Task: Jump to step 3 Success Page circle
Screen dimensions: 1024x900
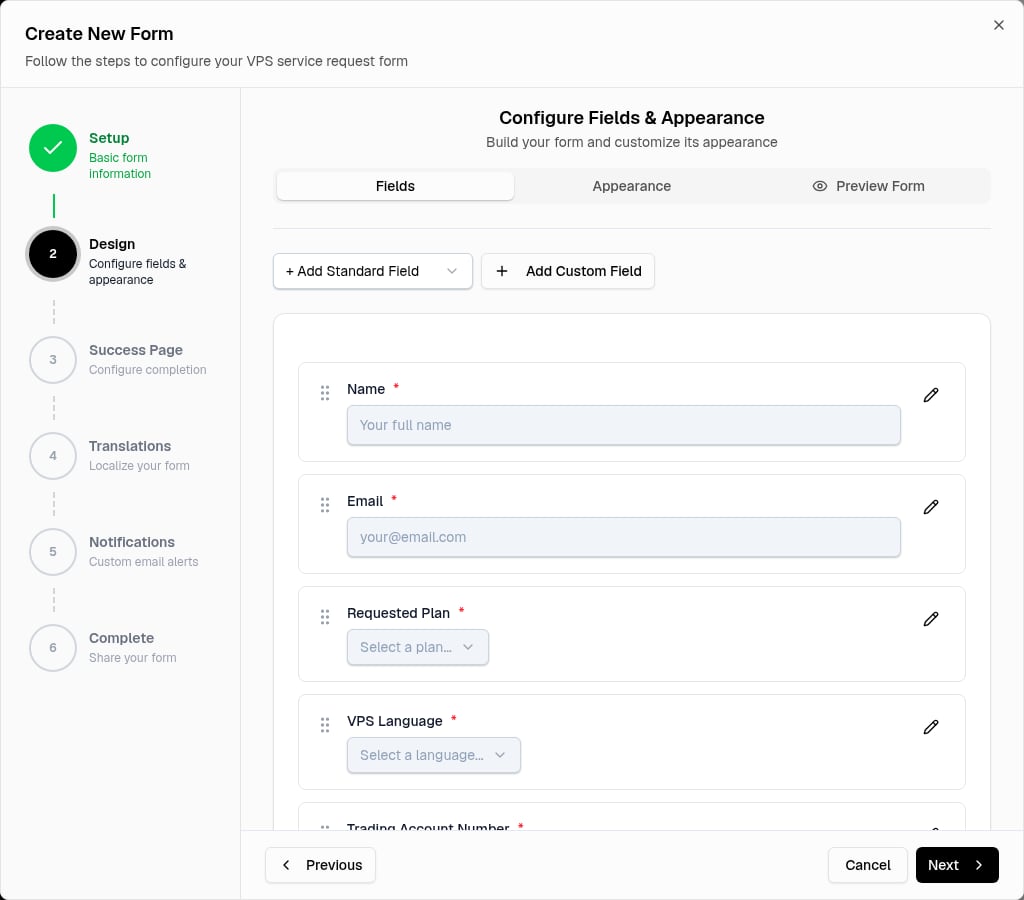Action: pos(53,360)
